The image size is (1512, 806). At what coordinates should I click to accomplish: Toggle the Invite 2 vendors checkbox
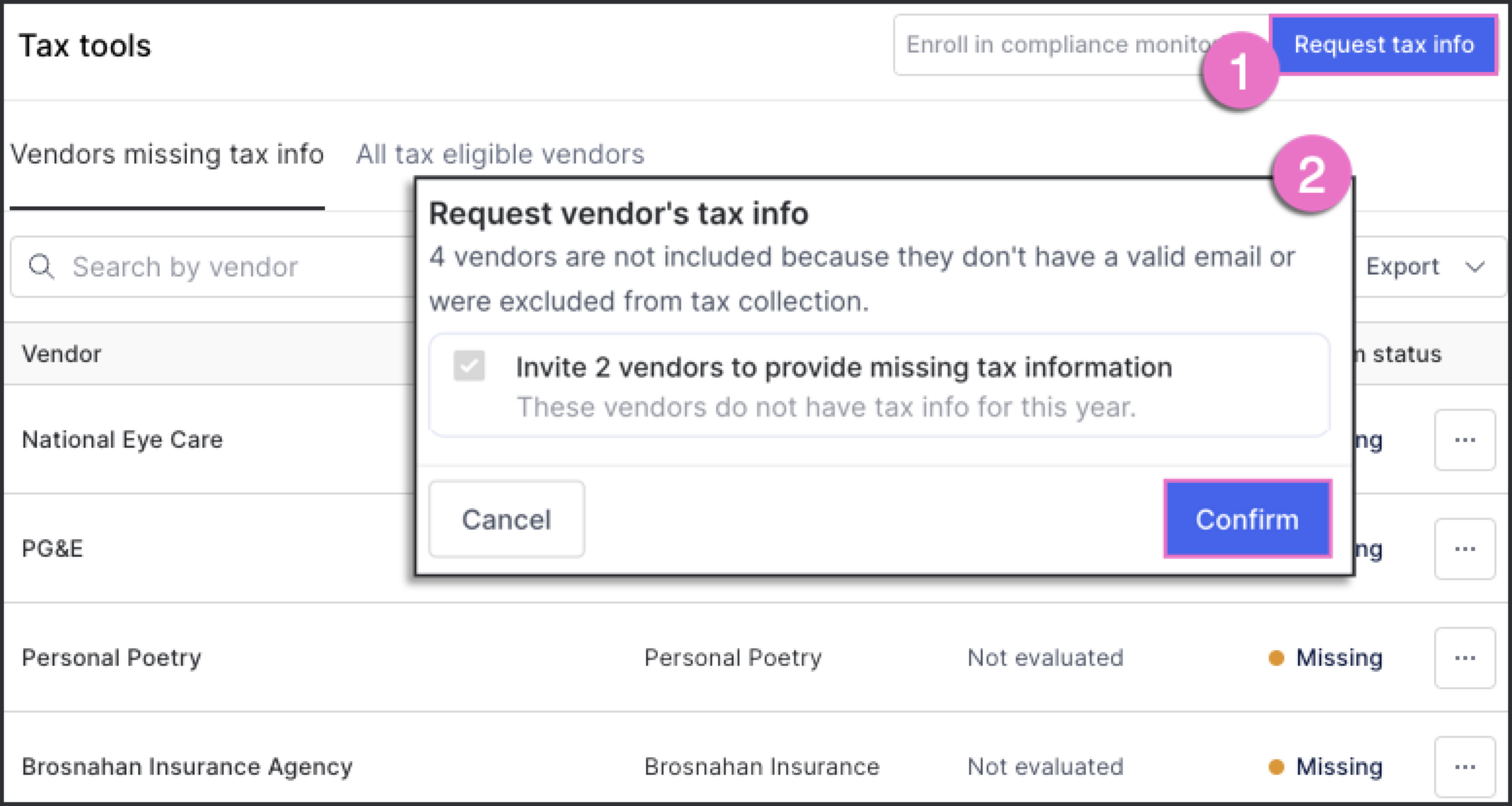point(469,366)
